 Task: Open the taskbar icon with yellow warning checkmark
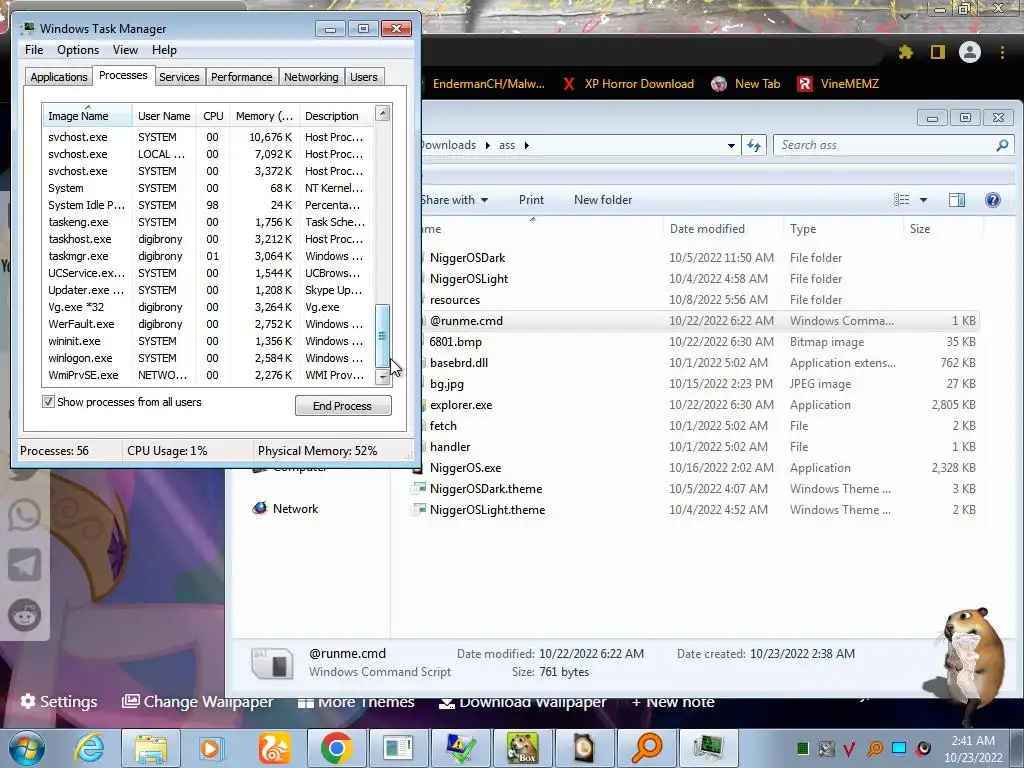click(460, 748)
